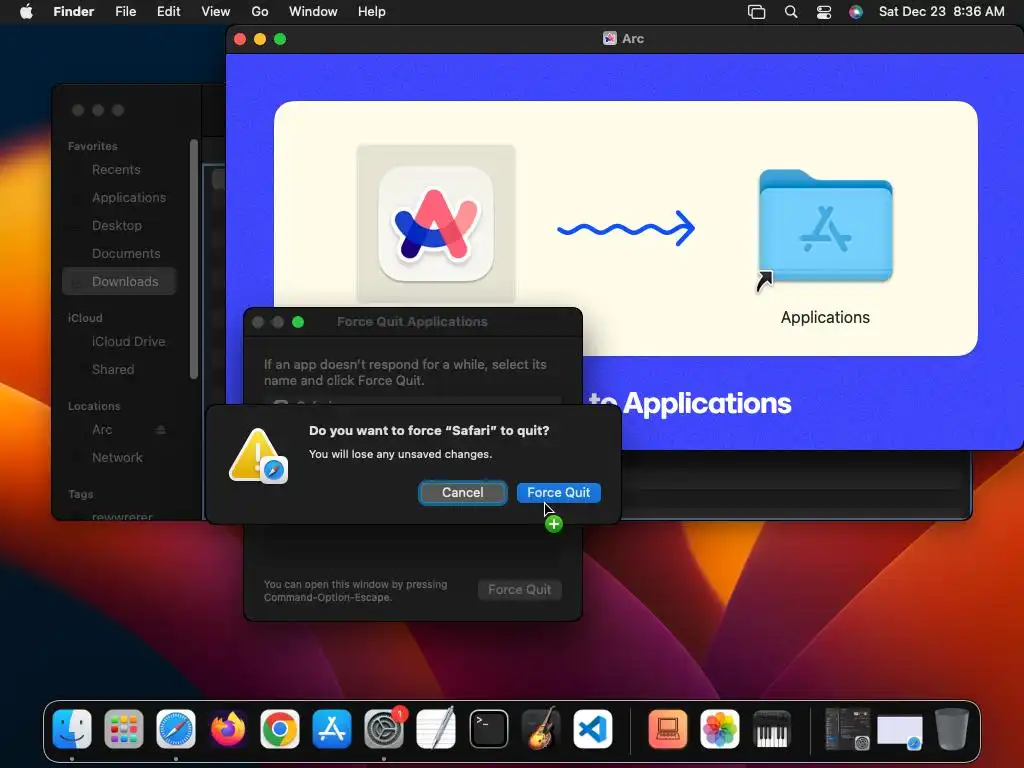Eject the Arc disk image
This screenshot has width=1024, height=768.
pos(161,430)
